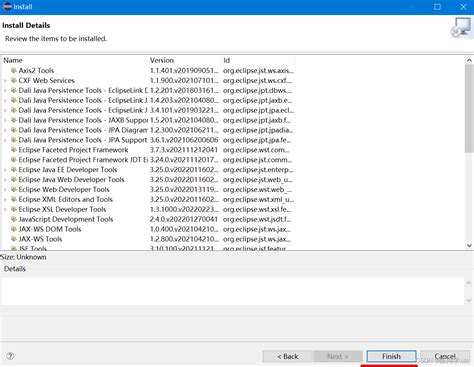Select the JAX-WS DOM Tools row

click(50, 229)
